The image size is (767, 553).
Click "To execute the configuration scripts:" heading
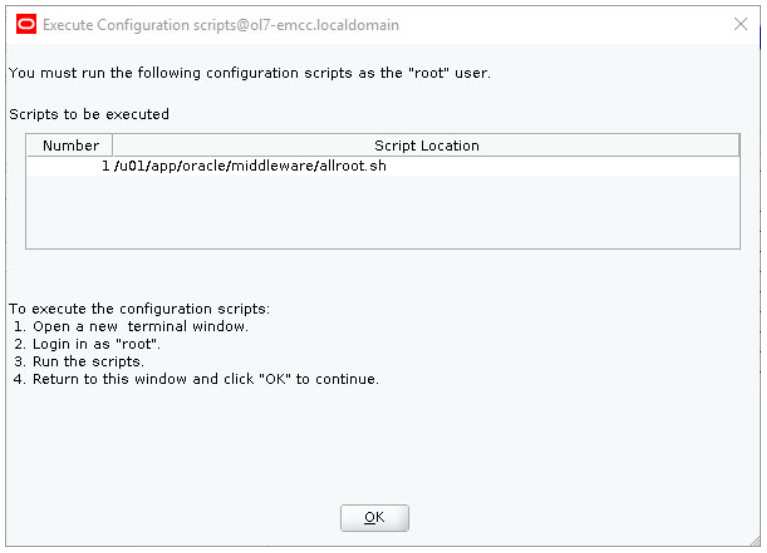coord(139,309)
